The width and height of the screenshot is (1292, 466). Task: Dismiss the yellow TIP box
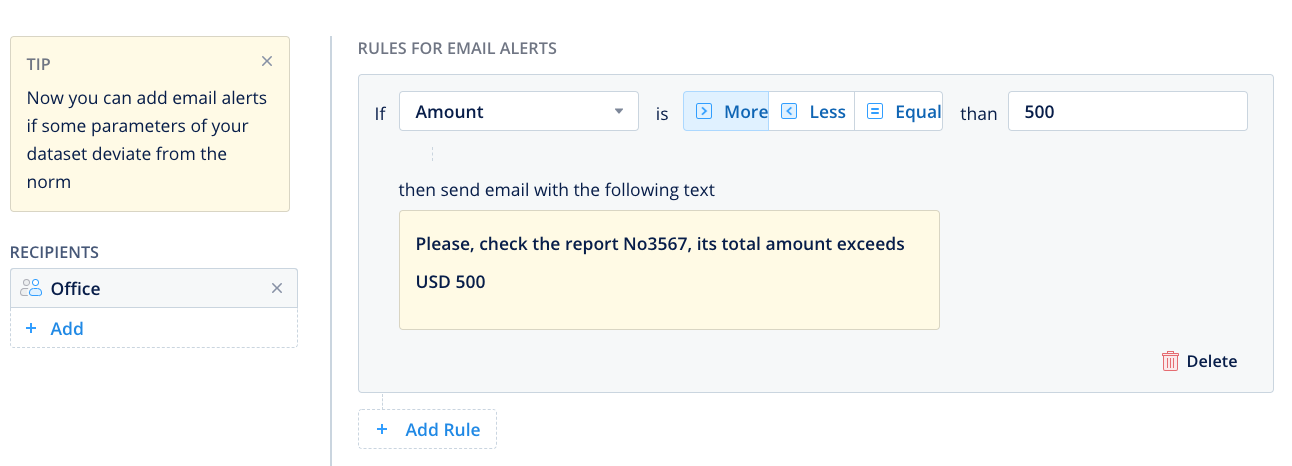(x=267, y=62)
